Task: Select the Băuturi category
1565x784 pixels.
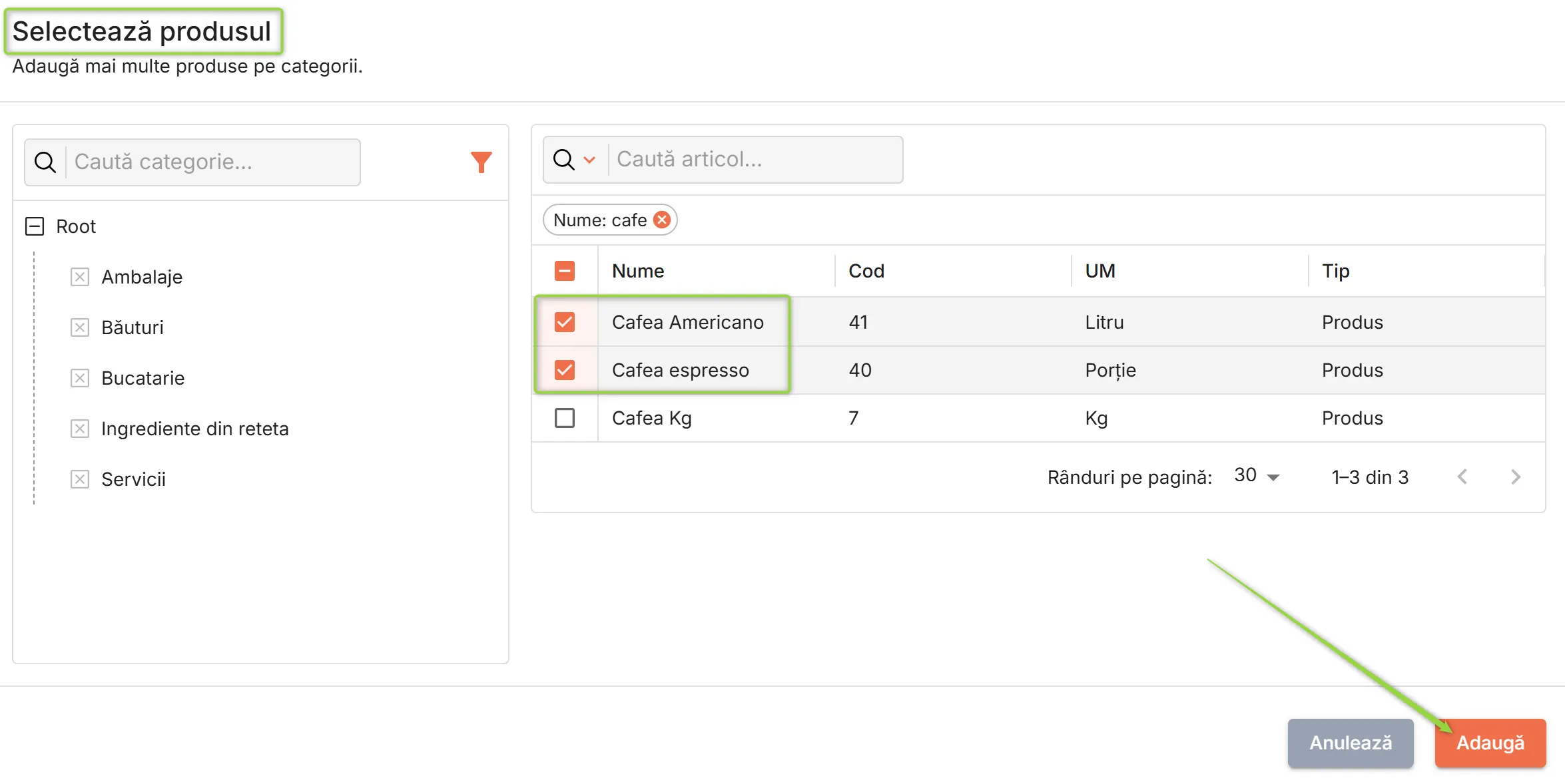Action: 133,327
